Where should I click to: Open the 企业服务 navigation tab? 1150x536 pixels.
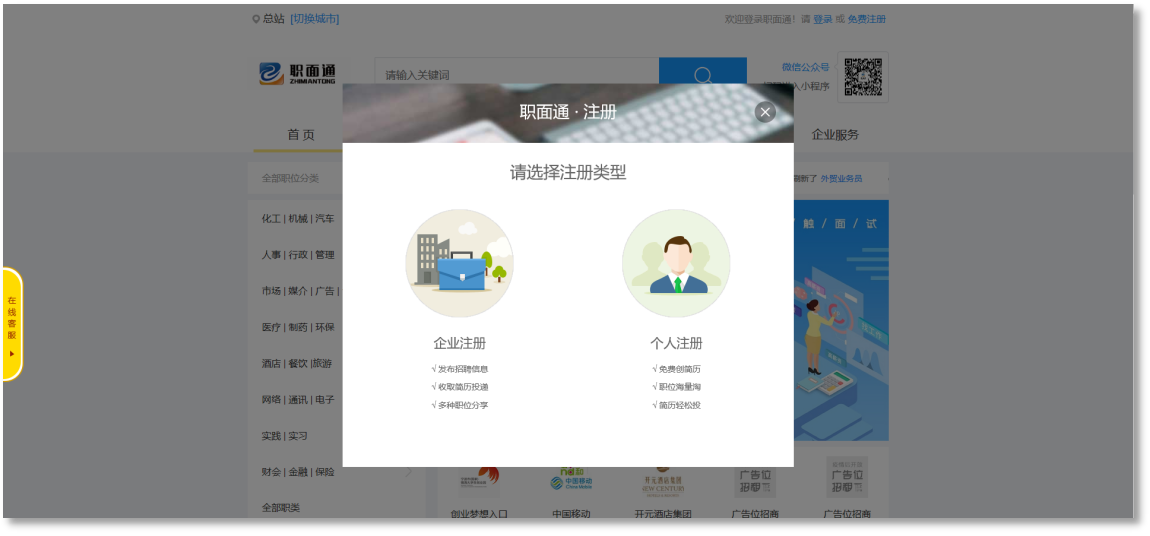835,135
